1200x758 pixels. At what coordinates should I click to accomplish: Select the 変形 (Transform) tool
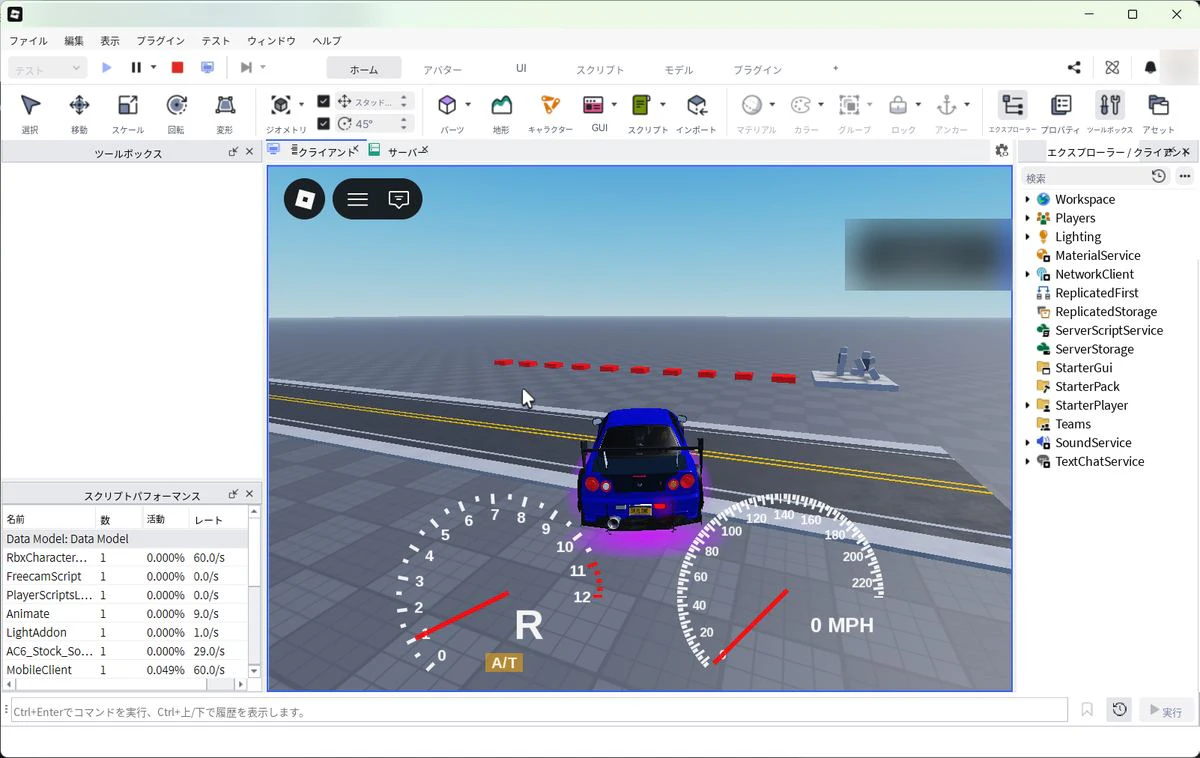tap(224, 113)
